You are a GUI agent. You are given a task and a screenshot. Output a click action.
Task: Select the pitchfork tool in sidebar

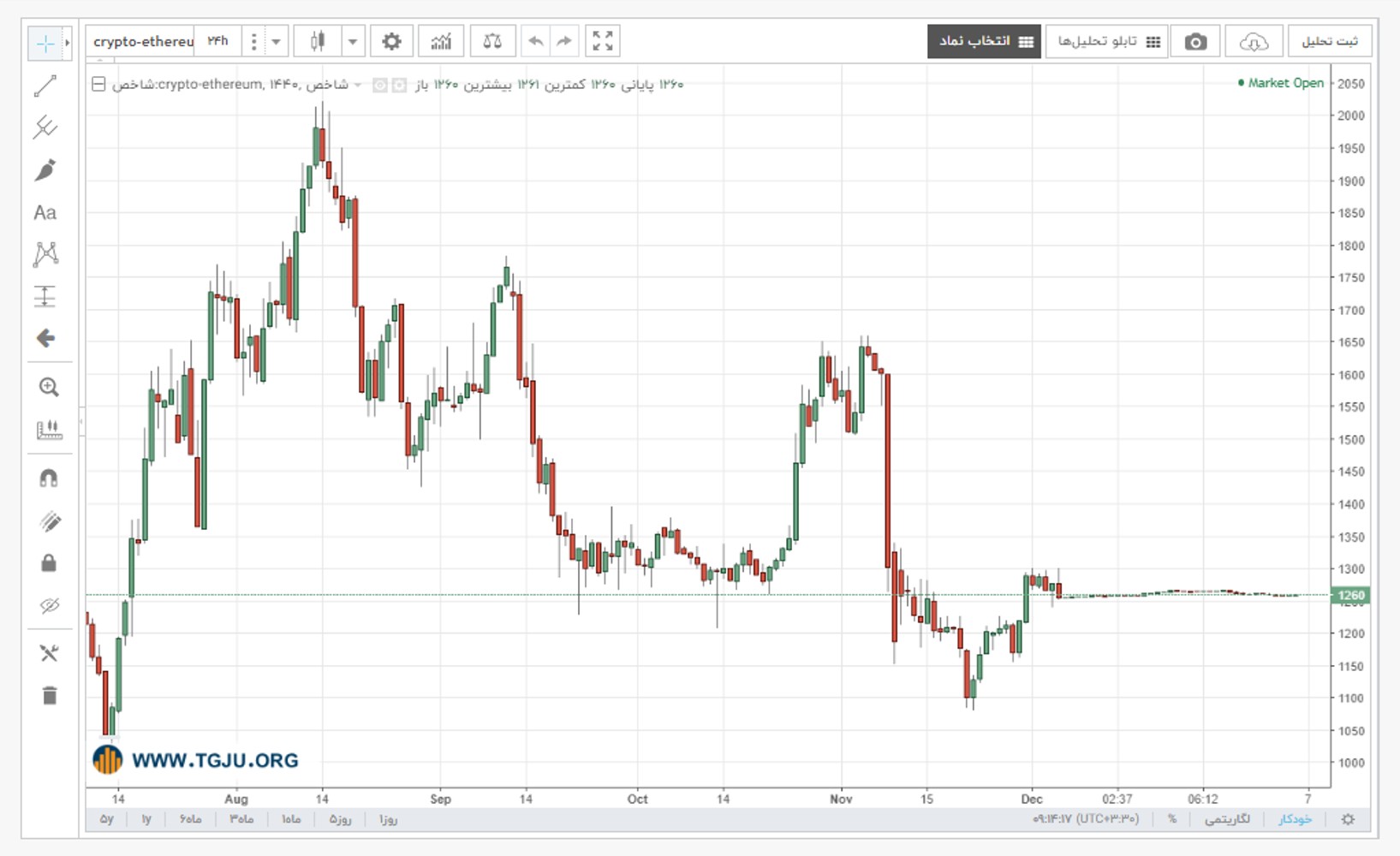coord(45,128)
